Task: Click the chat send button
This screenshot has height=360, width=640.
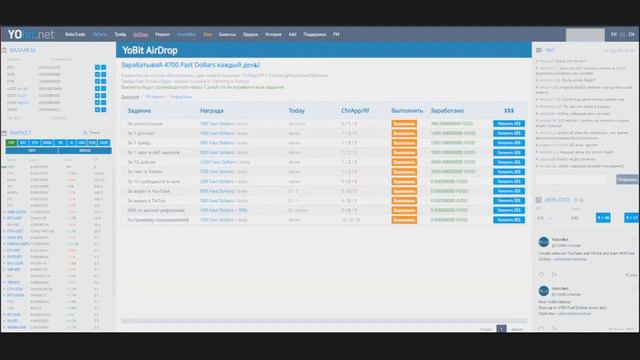Action: (x=627, y=179)
